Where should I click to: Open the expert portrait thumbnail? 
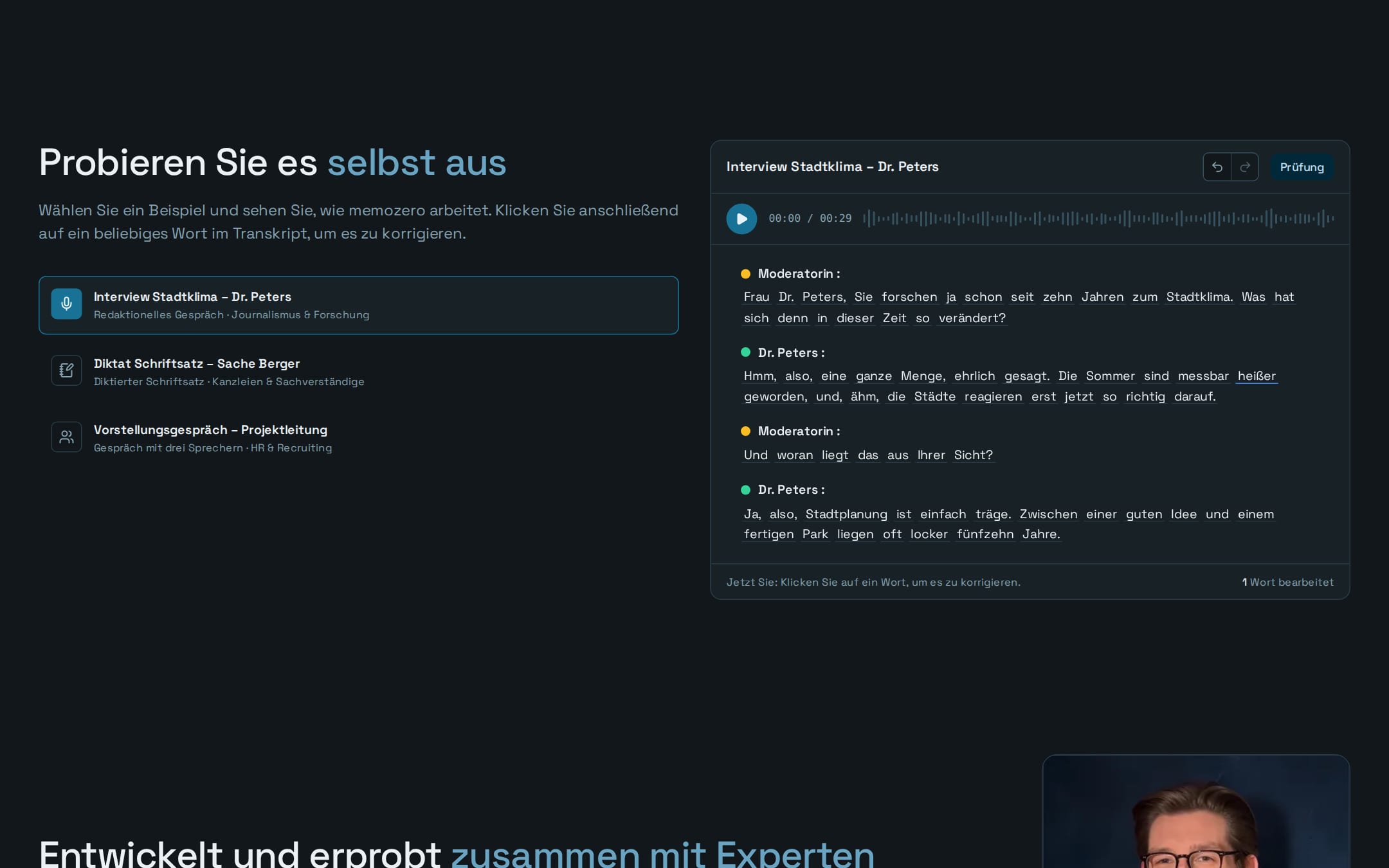[1195, 811]
